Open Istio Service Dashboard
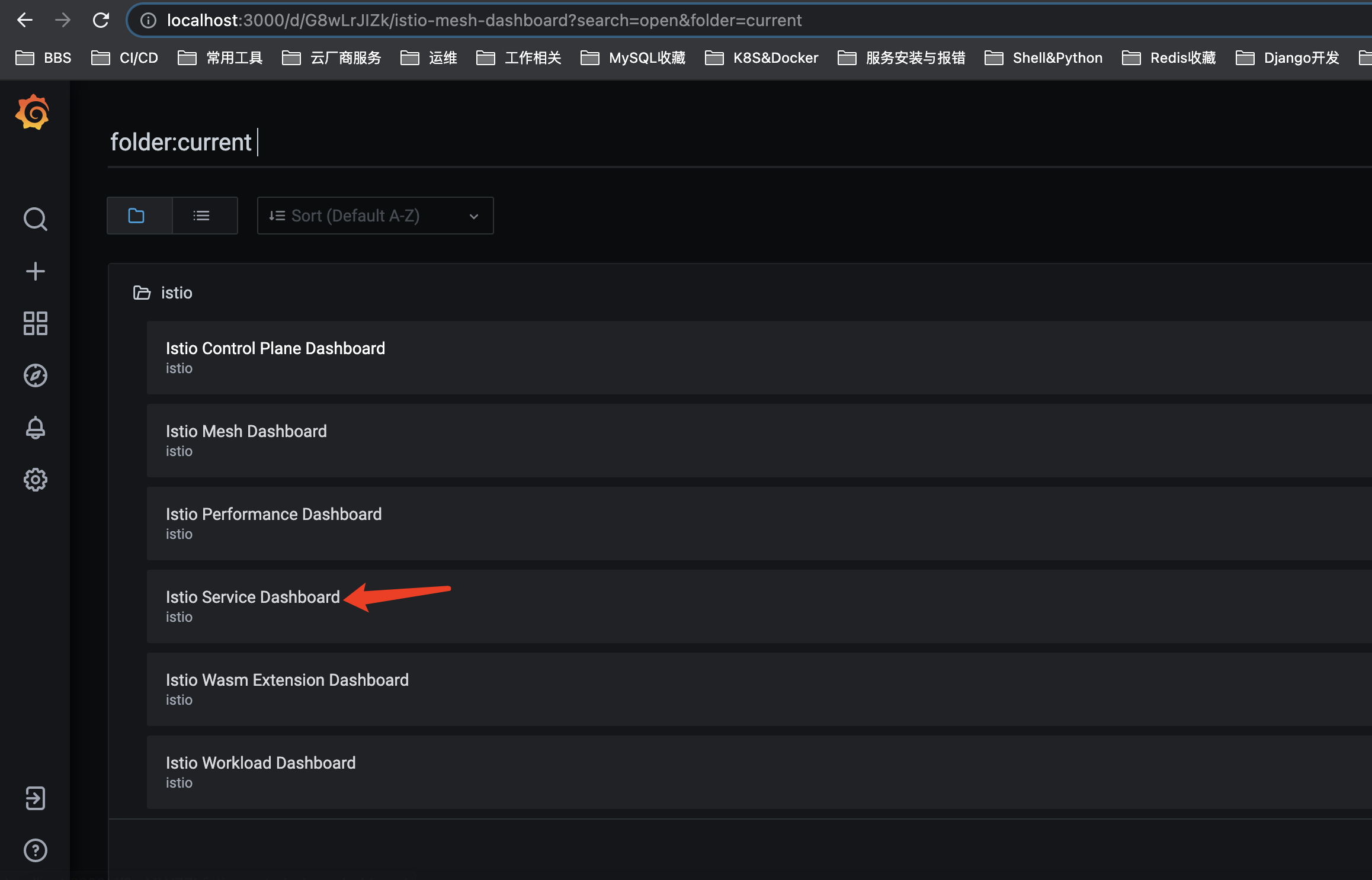The image size is (1372, 880). coord(253,597)
